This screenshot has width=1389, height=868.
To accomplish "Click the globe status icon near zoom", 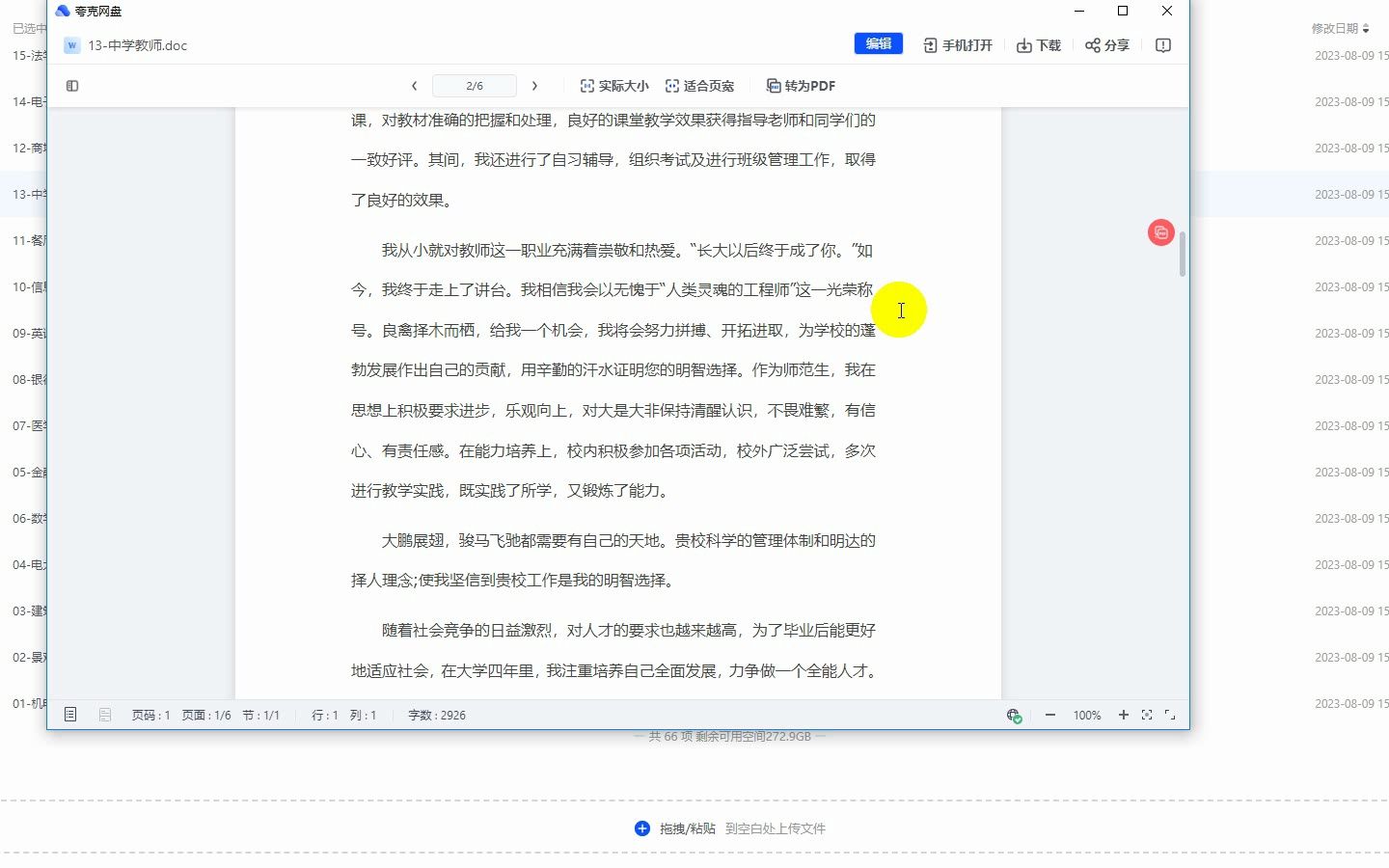I will click(x=1014, y=715).
